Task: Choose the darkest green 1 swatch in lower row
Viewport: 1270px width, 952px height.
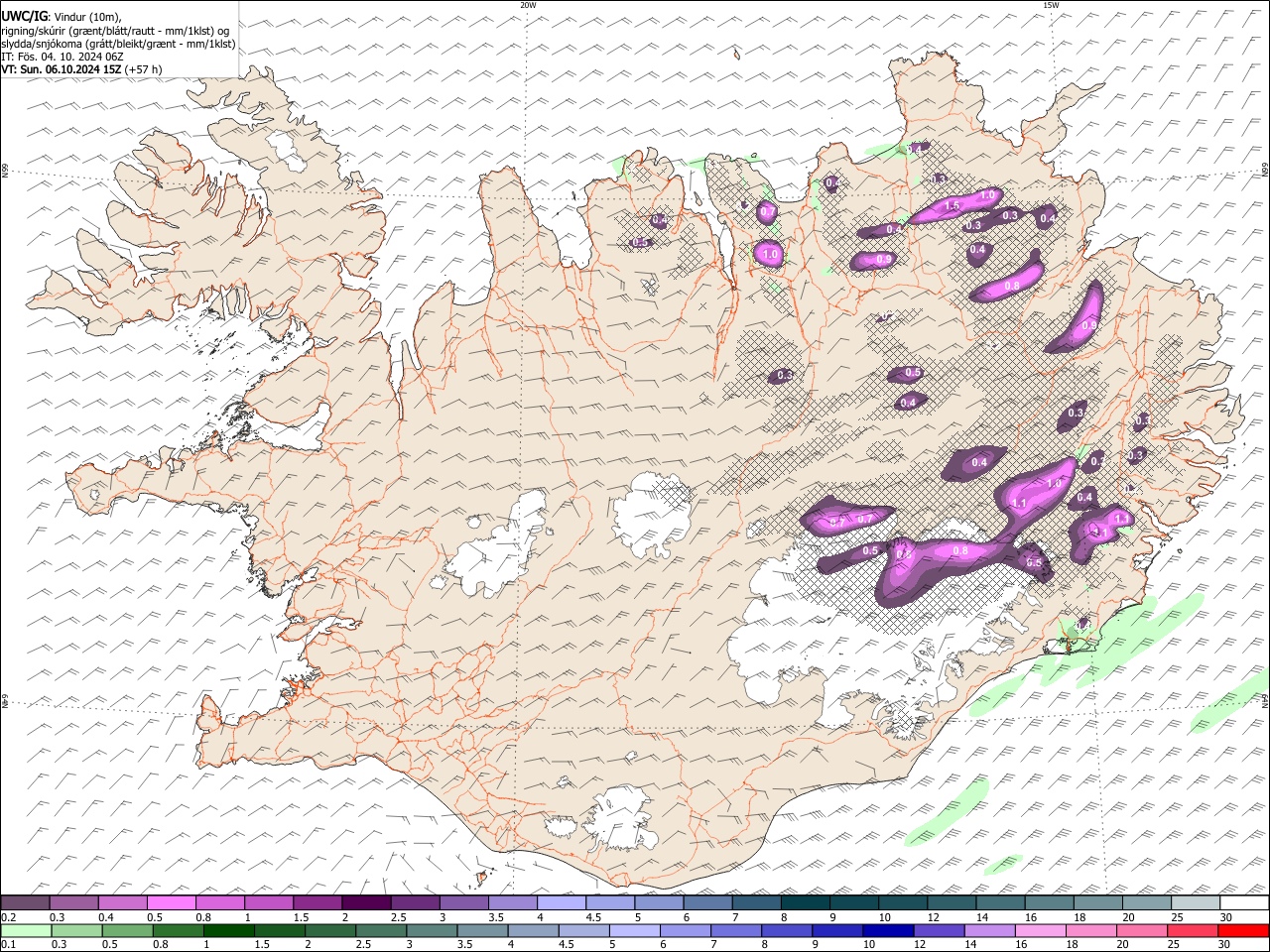Action: click(228, 930)
